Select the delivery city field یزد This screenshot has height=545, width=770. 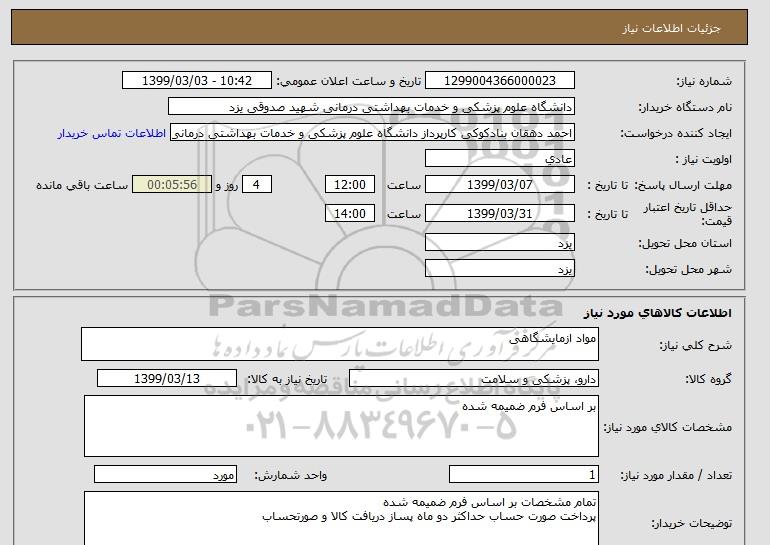499,269
